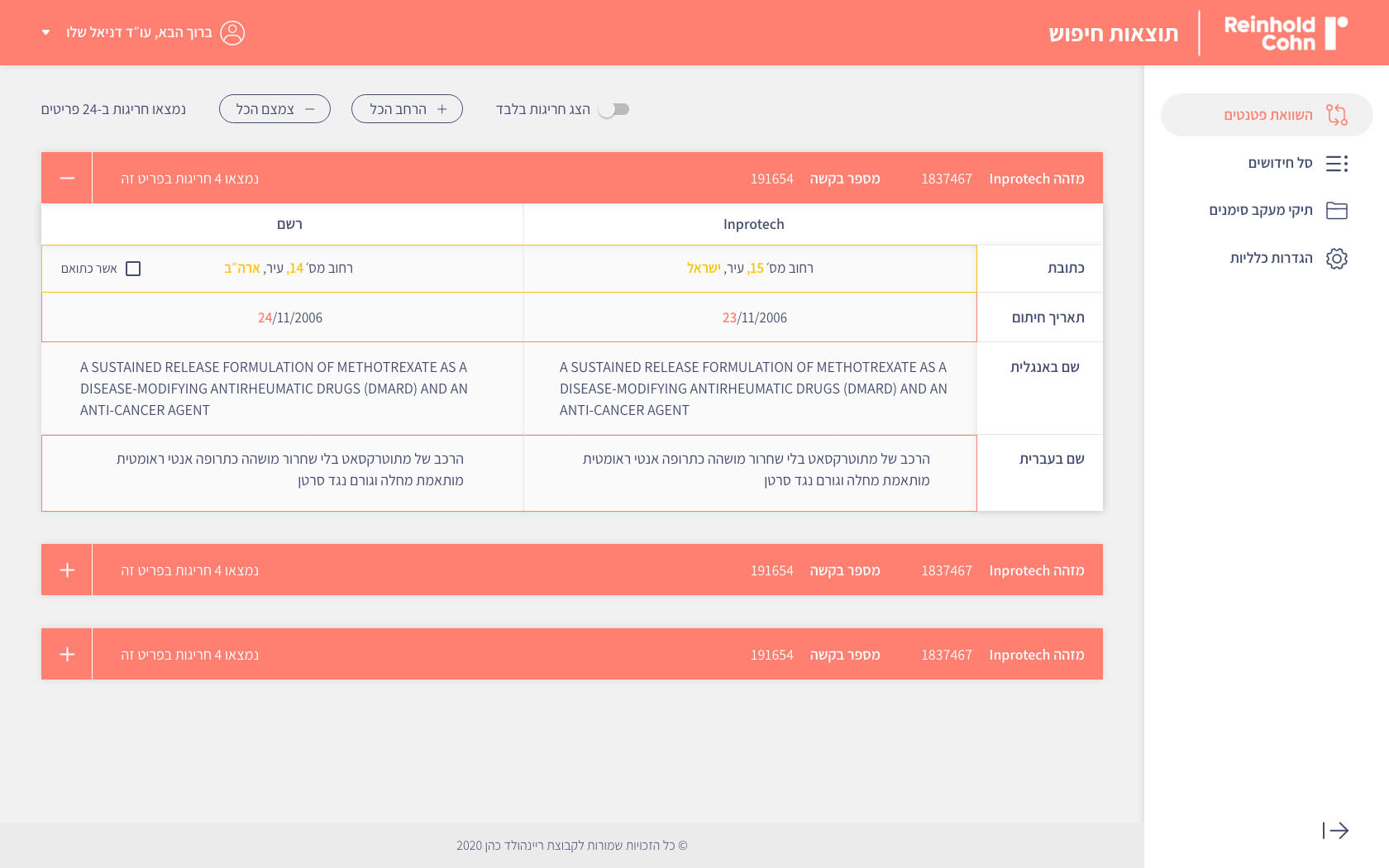Click the patent comparison swap icon
This screenshot has width=1389, height=868.
tap(1336, 115)
